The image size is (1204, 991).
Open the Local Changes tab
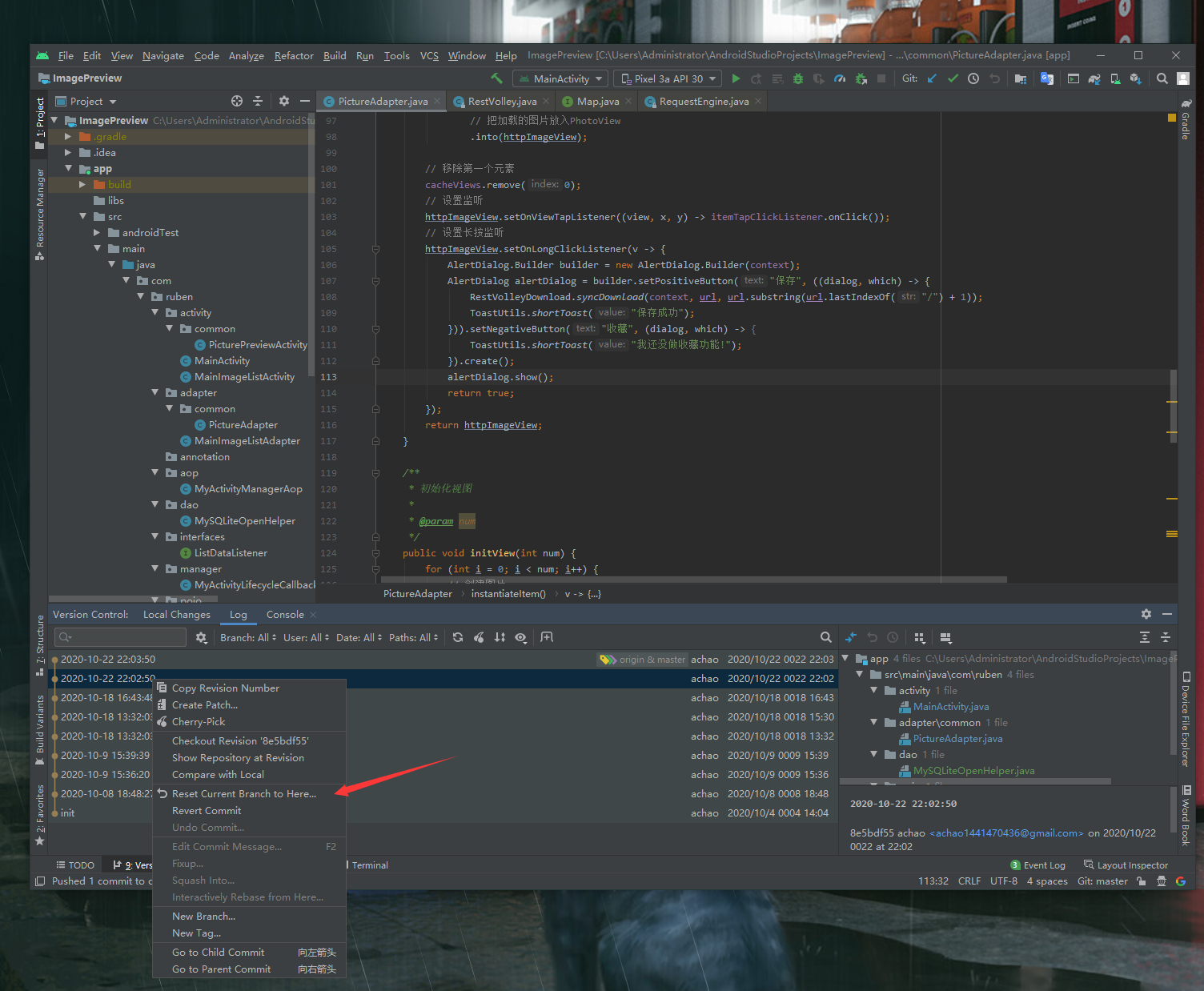click(x=176, y=615)
